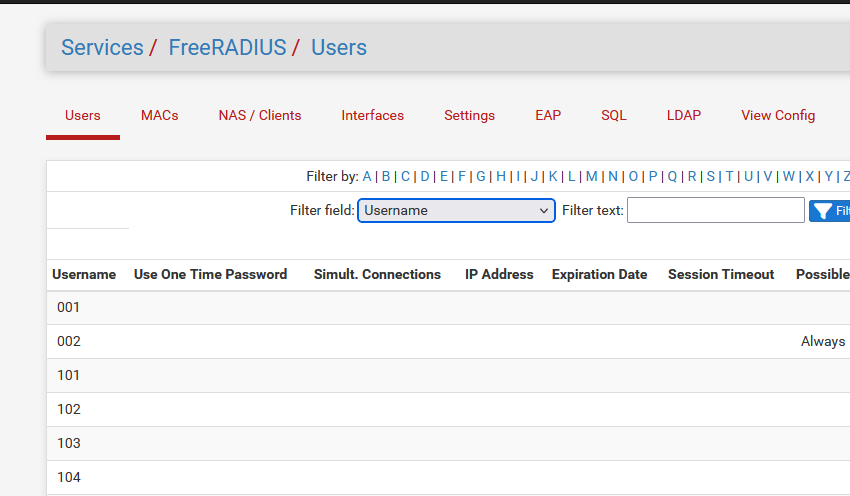The image size is (850, 496).
Task: Click the FreeRADIUS breadcrumb link
Action: pyautogui.click(x=227, y=48)
